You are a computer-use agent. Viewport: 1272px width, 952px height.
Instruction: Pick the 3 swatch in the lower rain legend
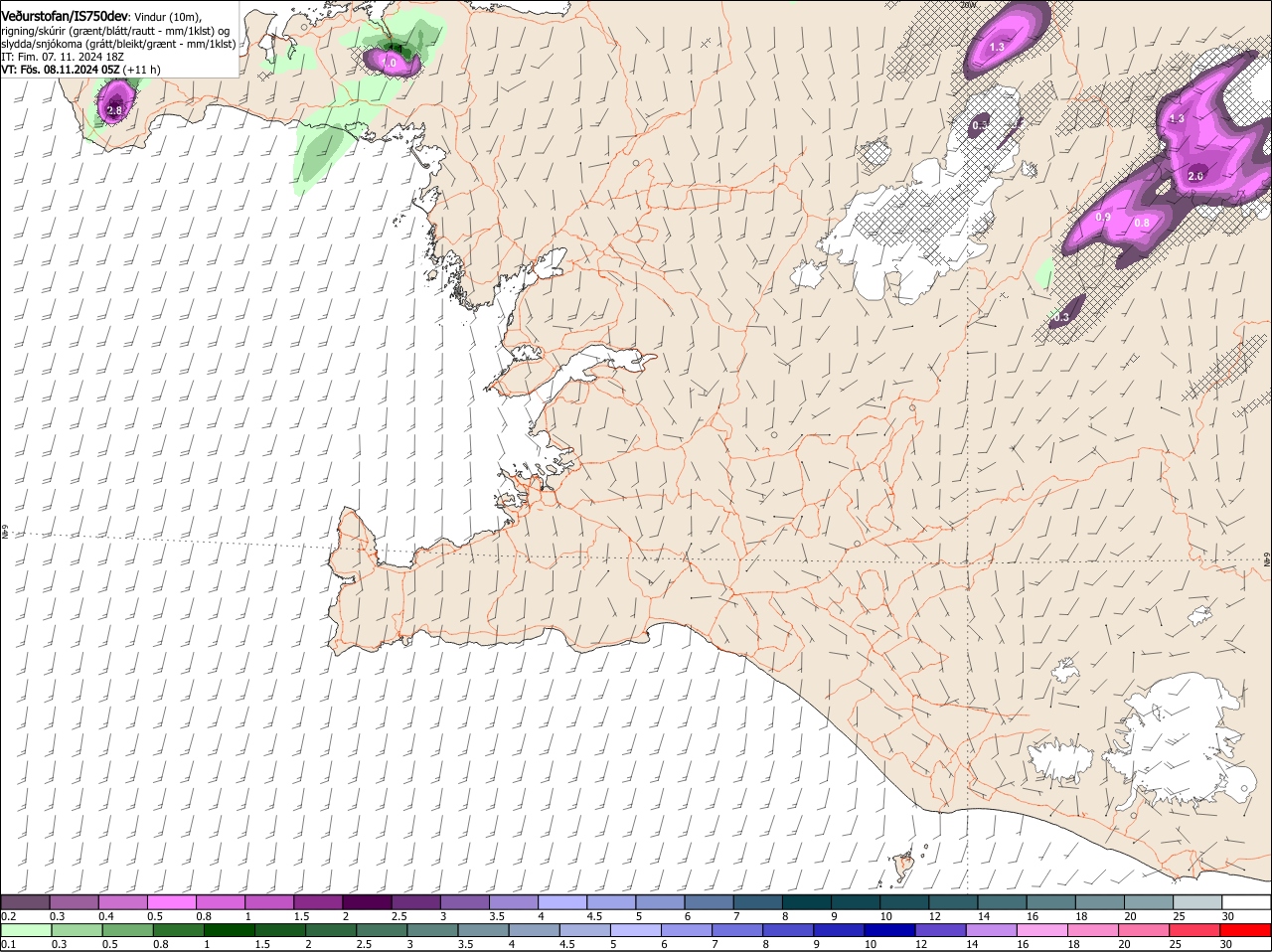coord(434,930)
